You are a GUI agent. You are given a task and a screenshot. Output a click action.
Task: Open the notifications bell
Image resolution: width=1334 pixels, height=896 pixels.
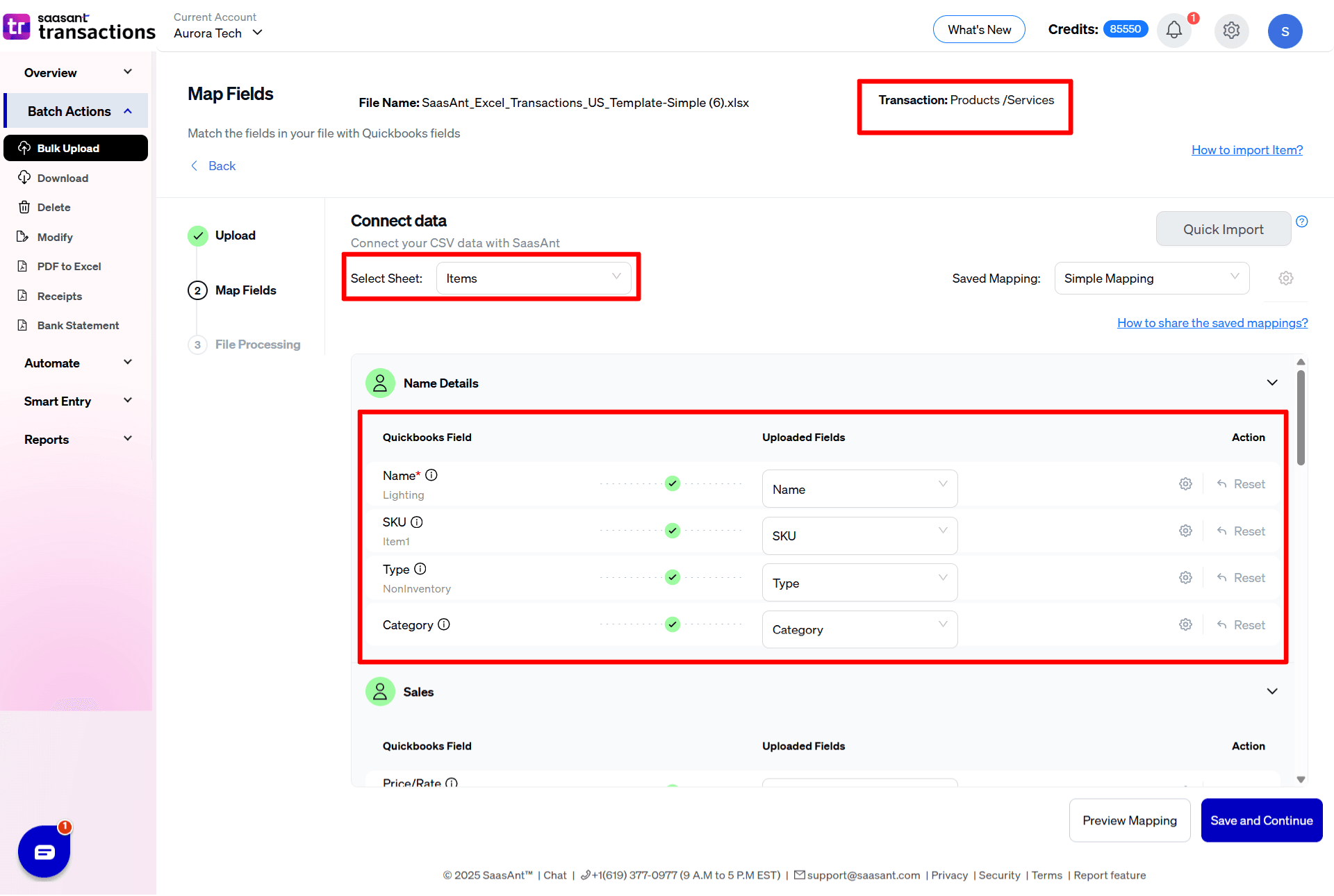[1174, 30]
